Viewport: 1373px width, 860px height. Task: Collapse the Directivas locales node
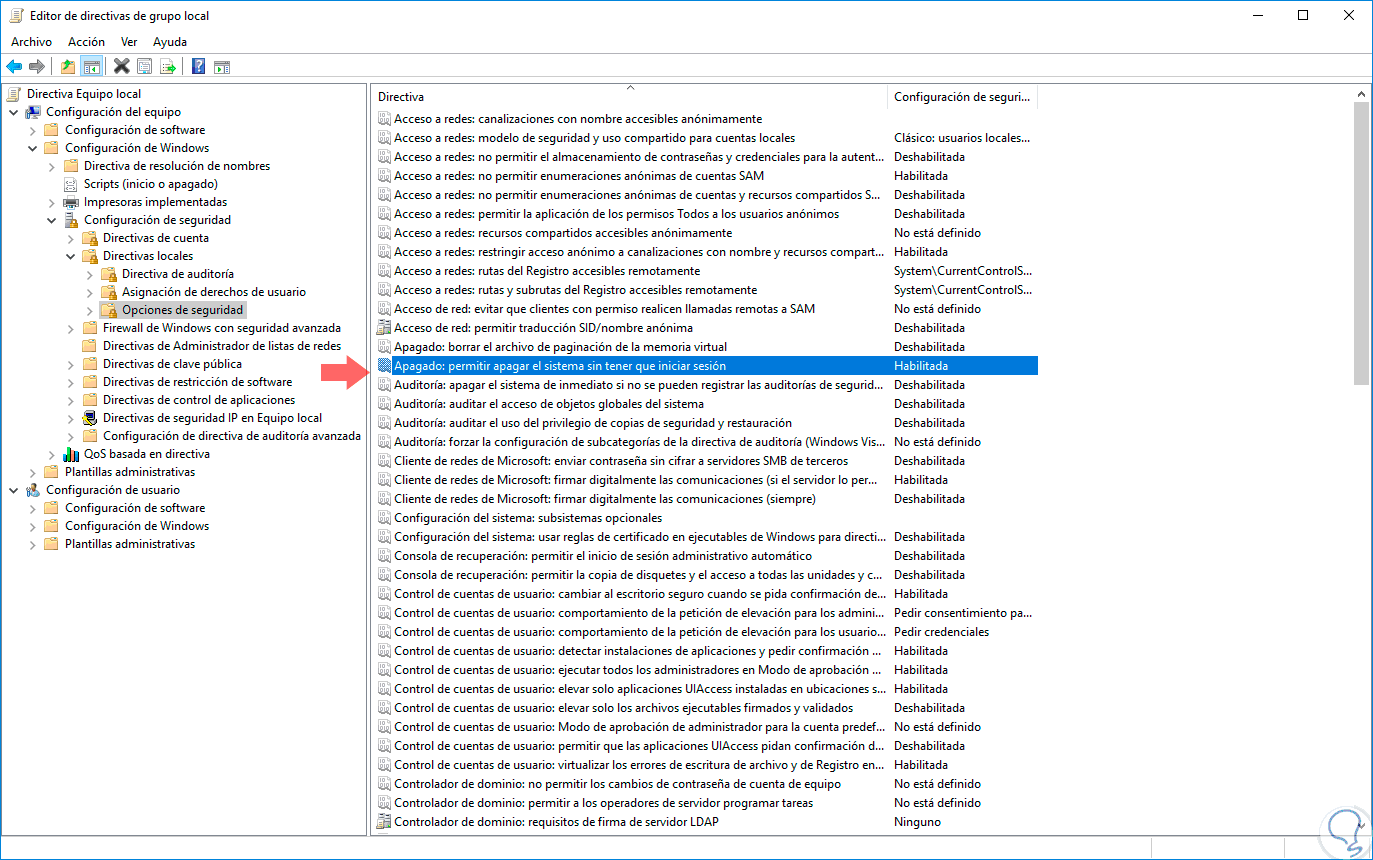71,256
